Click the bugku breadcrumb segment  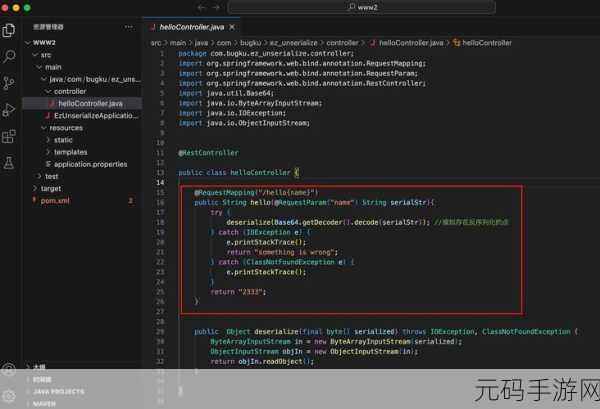251,43
